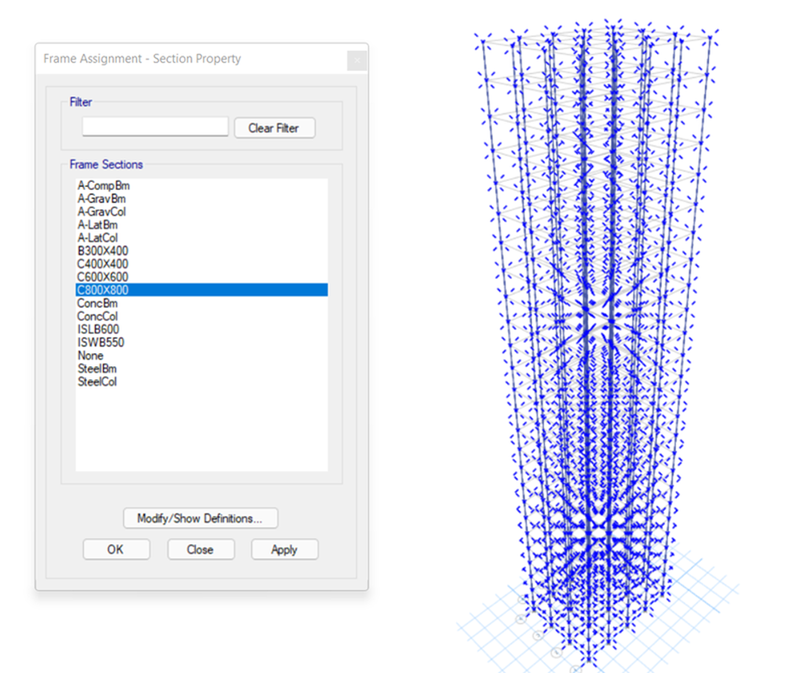Select ISWB550 frame section
Image resolution: width=800 pixels, height=673 pixels.
click(202, 342)
